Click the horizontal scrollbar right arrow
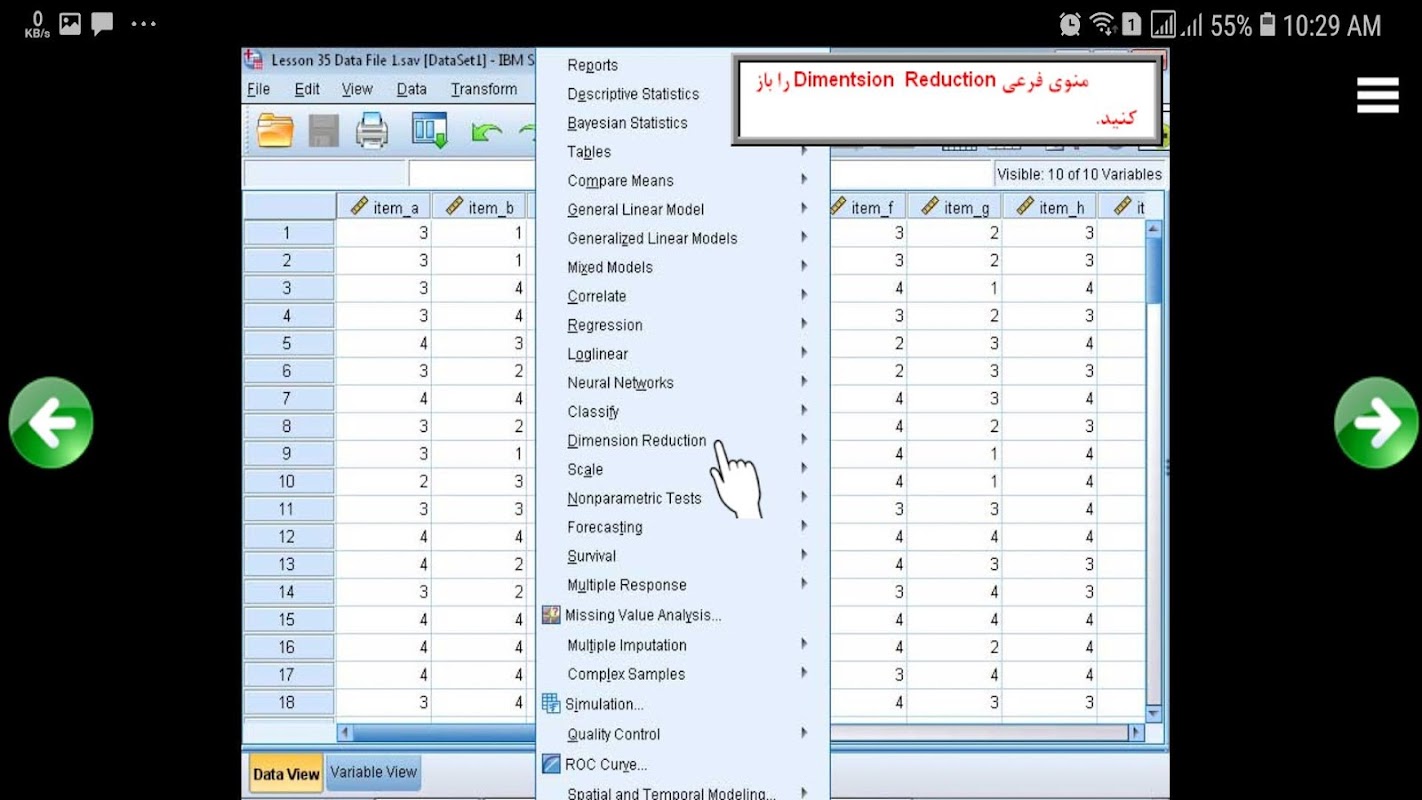 tap(1135, 733)
